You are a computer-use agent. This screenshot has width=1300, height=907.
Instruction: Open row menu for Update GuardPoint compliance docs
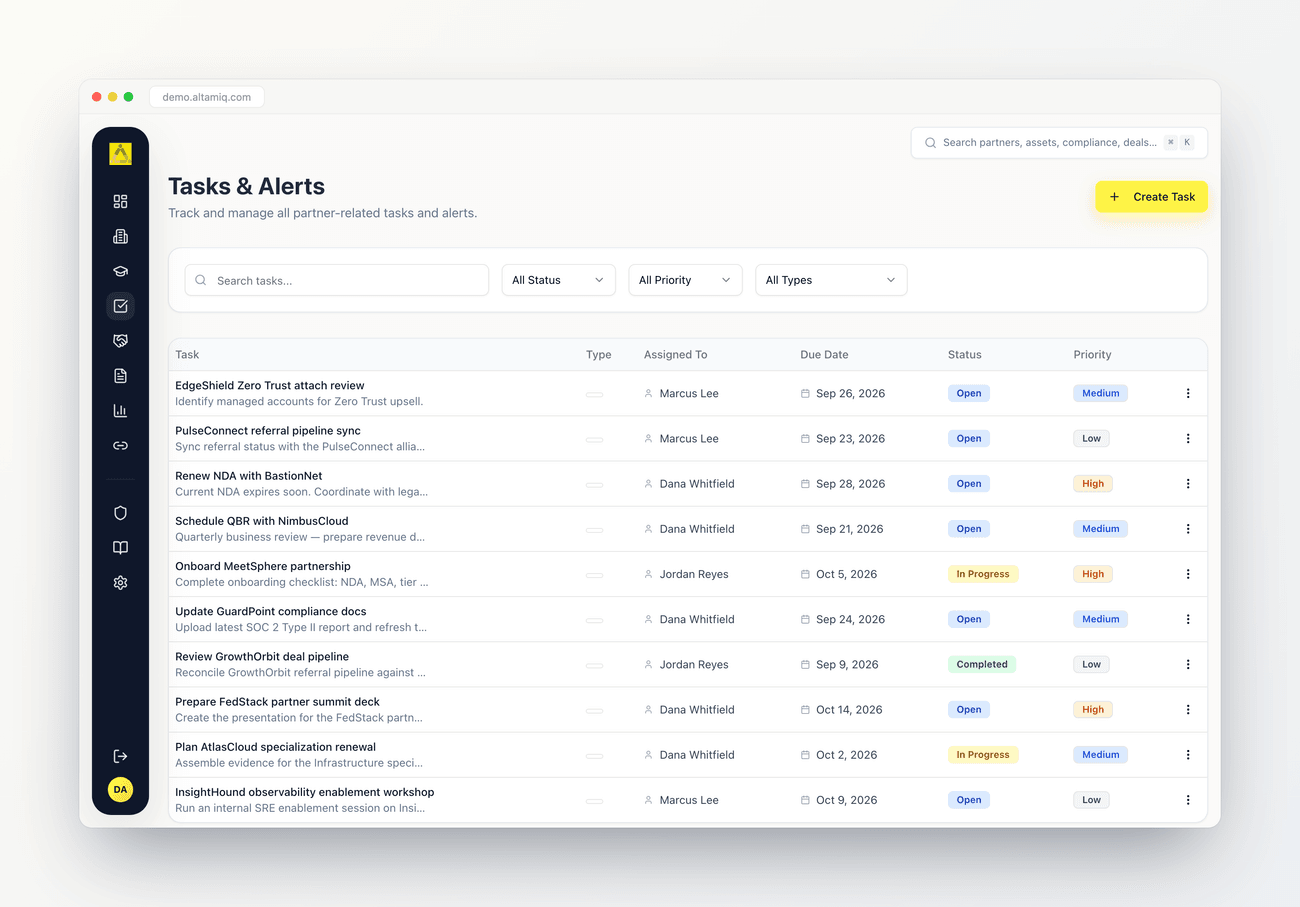(x=1188, y=619)
